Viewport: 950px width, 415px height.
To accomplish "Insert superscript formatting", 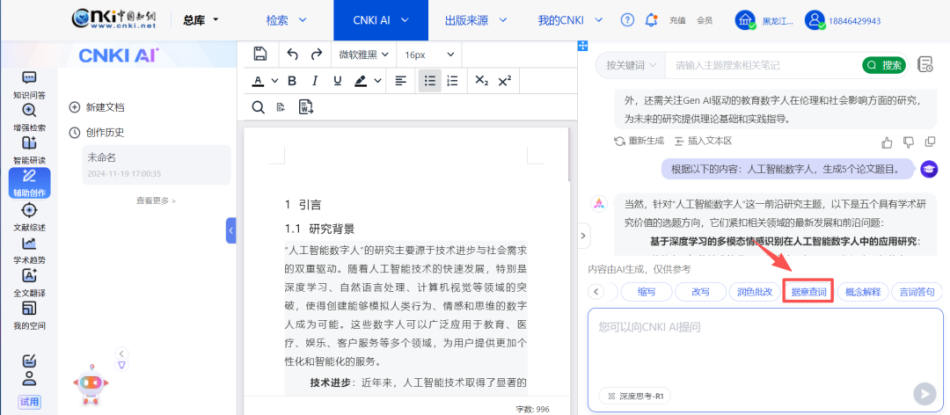I will (x=504, y=81).
